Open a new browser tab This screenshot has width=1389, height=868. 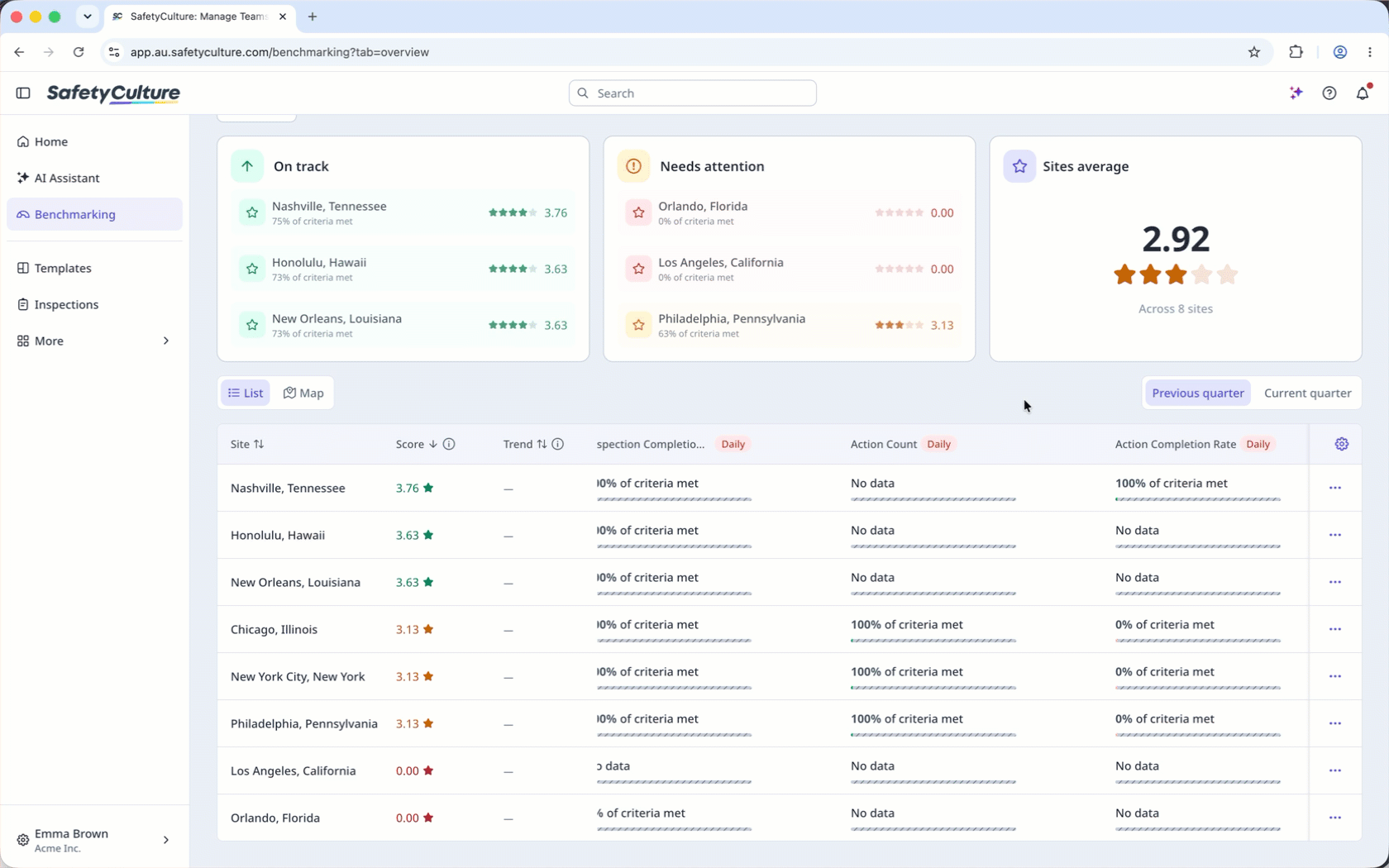click(x=313, y=17)
